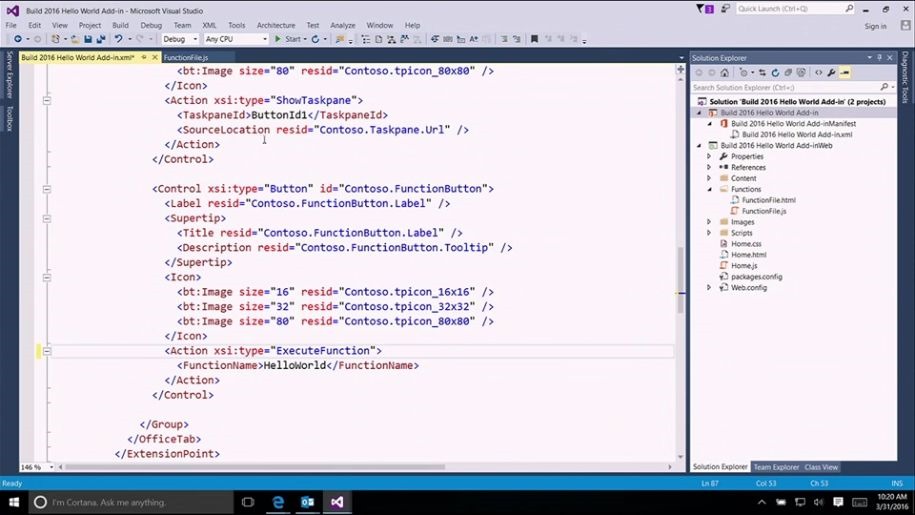Click View Code icon in Solution Explorer
Image resolution: width=915 pixels, height=515 pixels.
(x=819, y=73)
